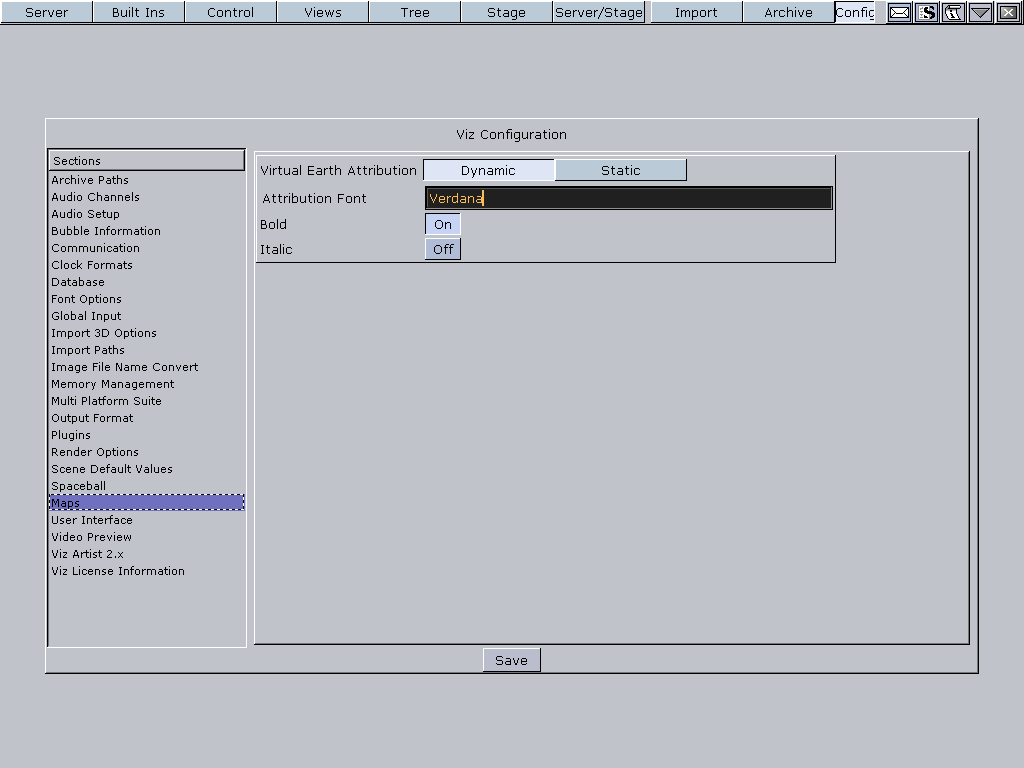Open the Built Ins tab

(138, 13)
